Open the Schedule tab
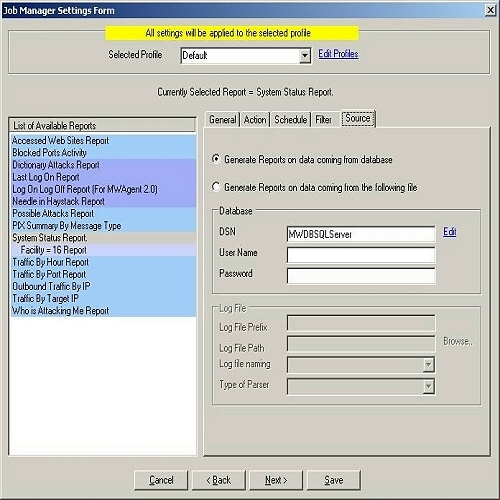 pyautogui.click(x=290, y=119)
